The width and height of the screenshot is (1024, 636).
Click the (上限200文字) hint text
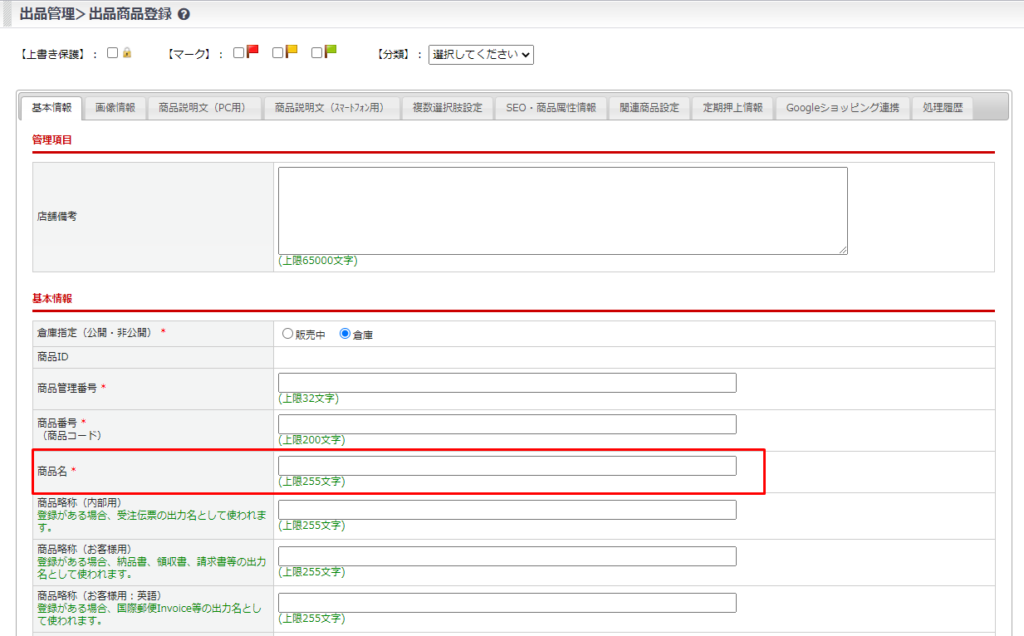click(312, 440)
